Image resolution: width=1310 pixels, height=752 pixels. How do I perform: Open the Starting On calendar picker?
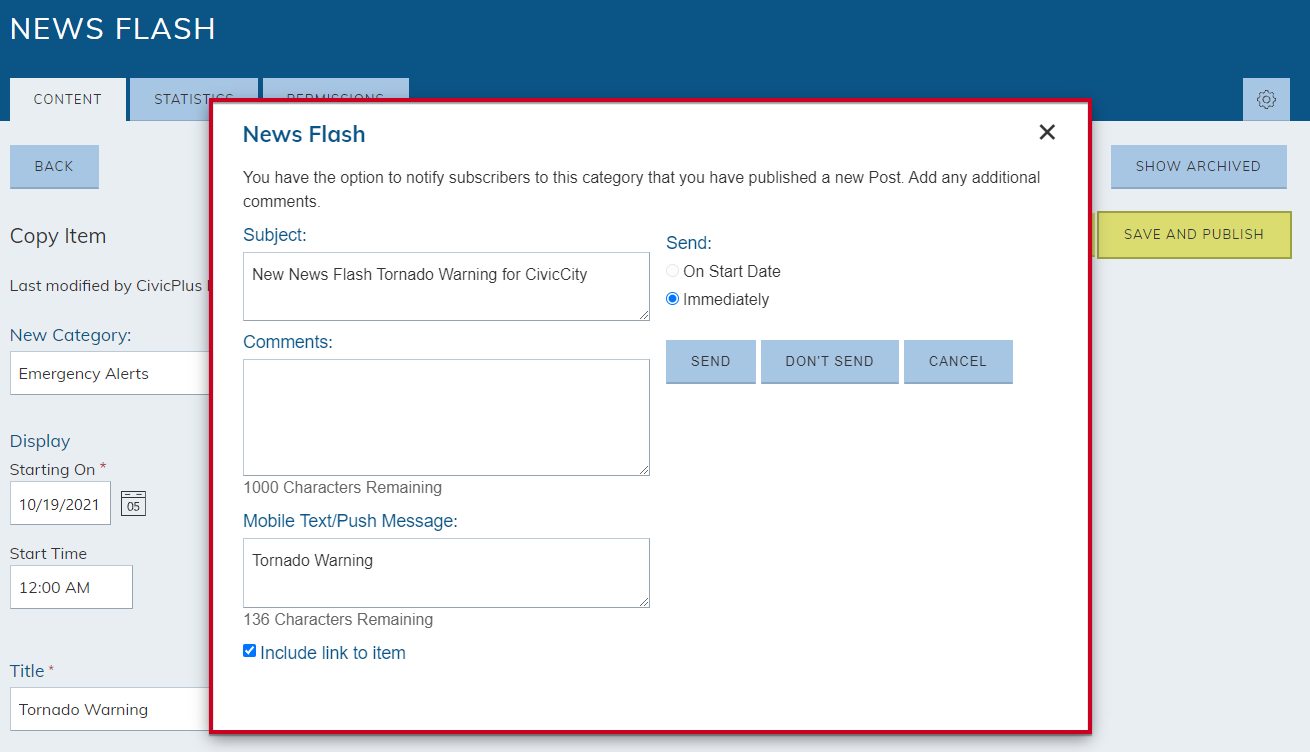coord(134,503)
